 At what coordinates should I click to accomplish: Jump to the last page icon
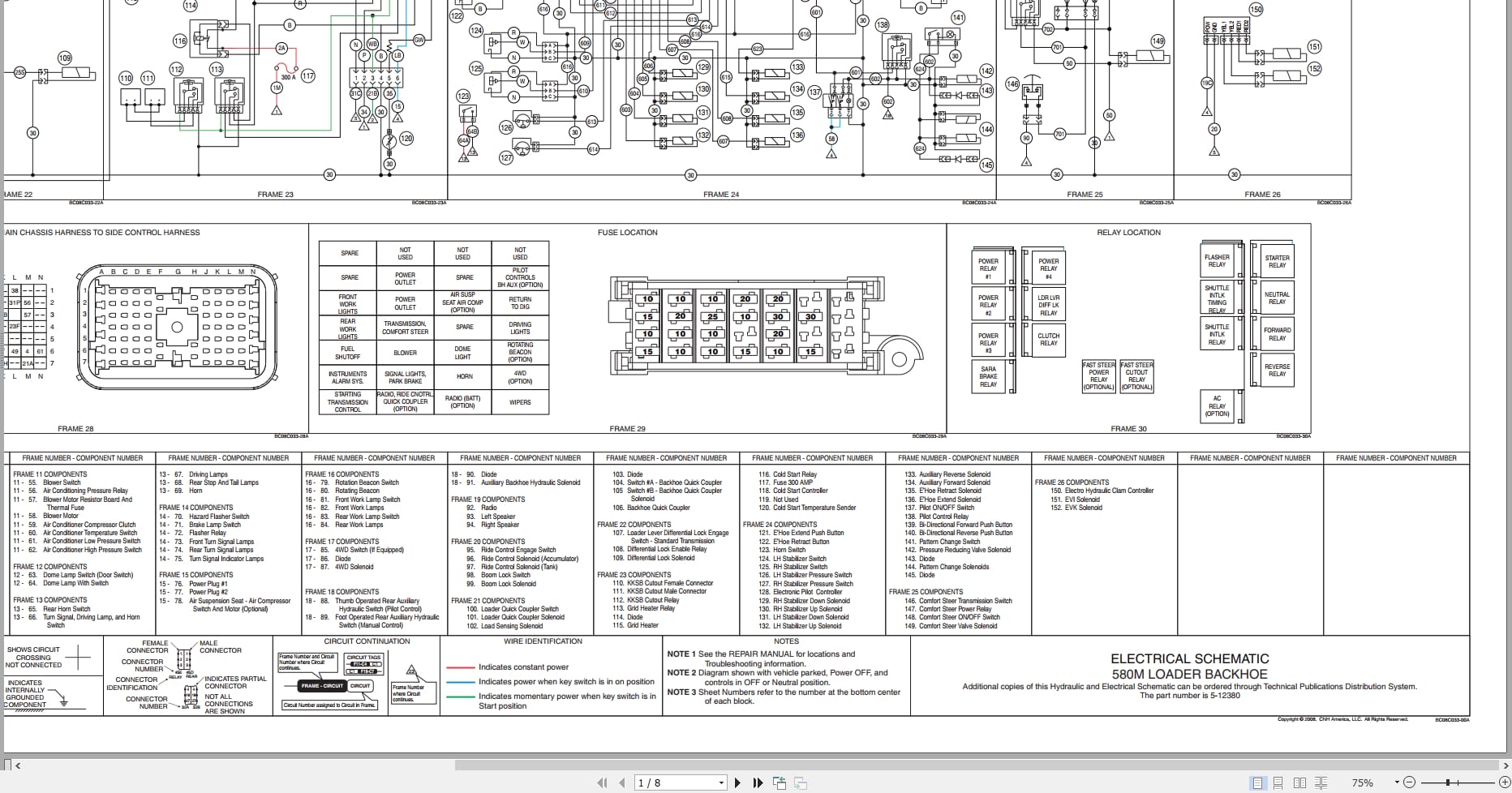coord(758,782)
